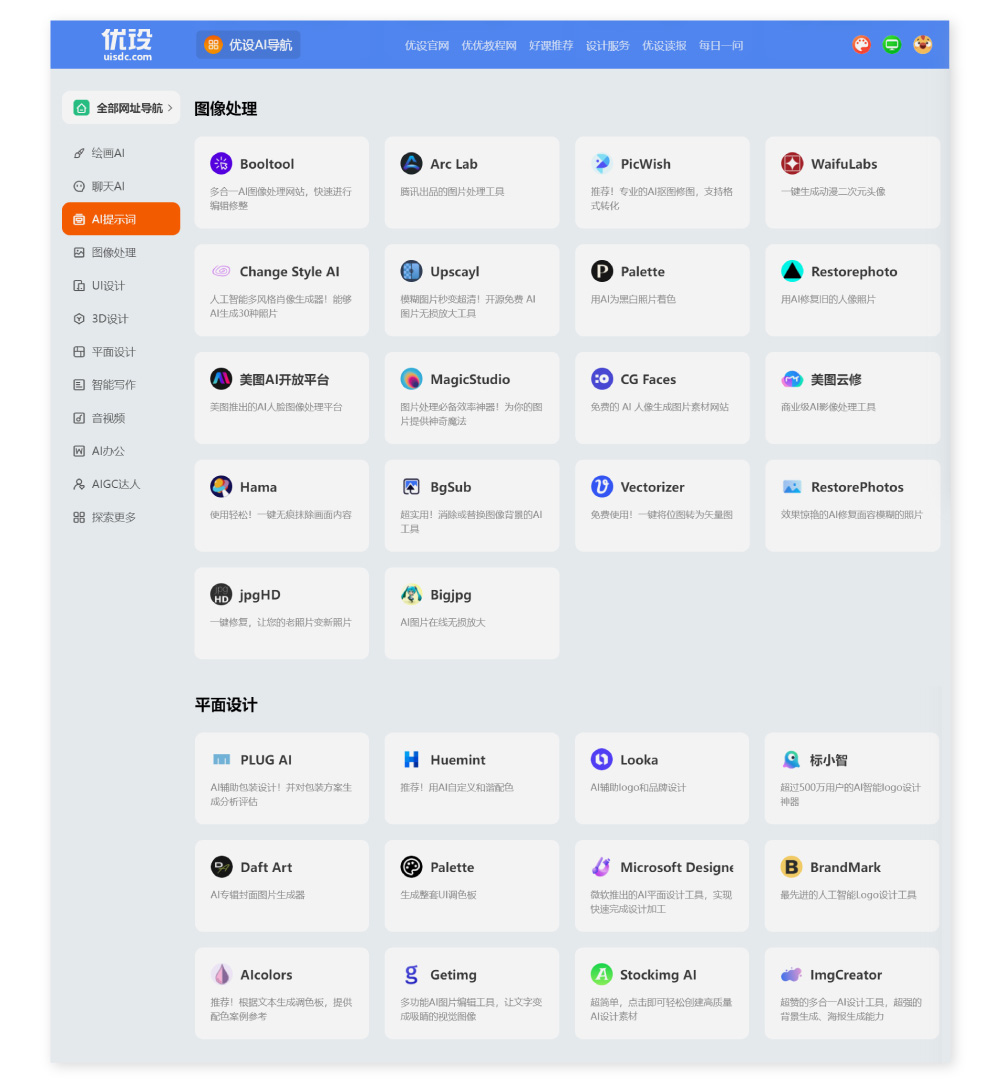Image resolution: width=1000 pixels, height=1081 pixels.
Task: Click the ImgCreator logo icon
Action: coord(791,974)
